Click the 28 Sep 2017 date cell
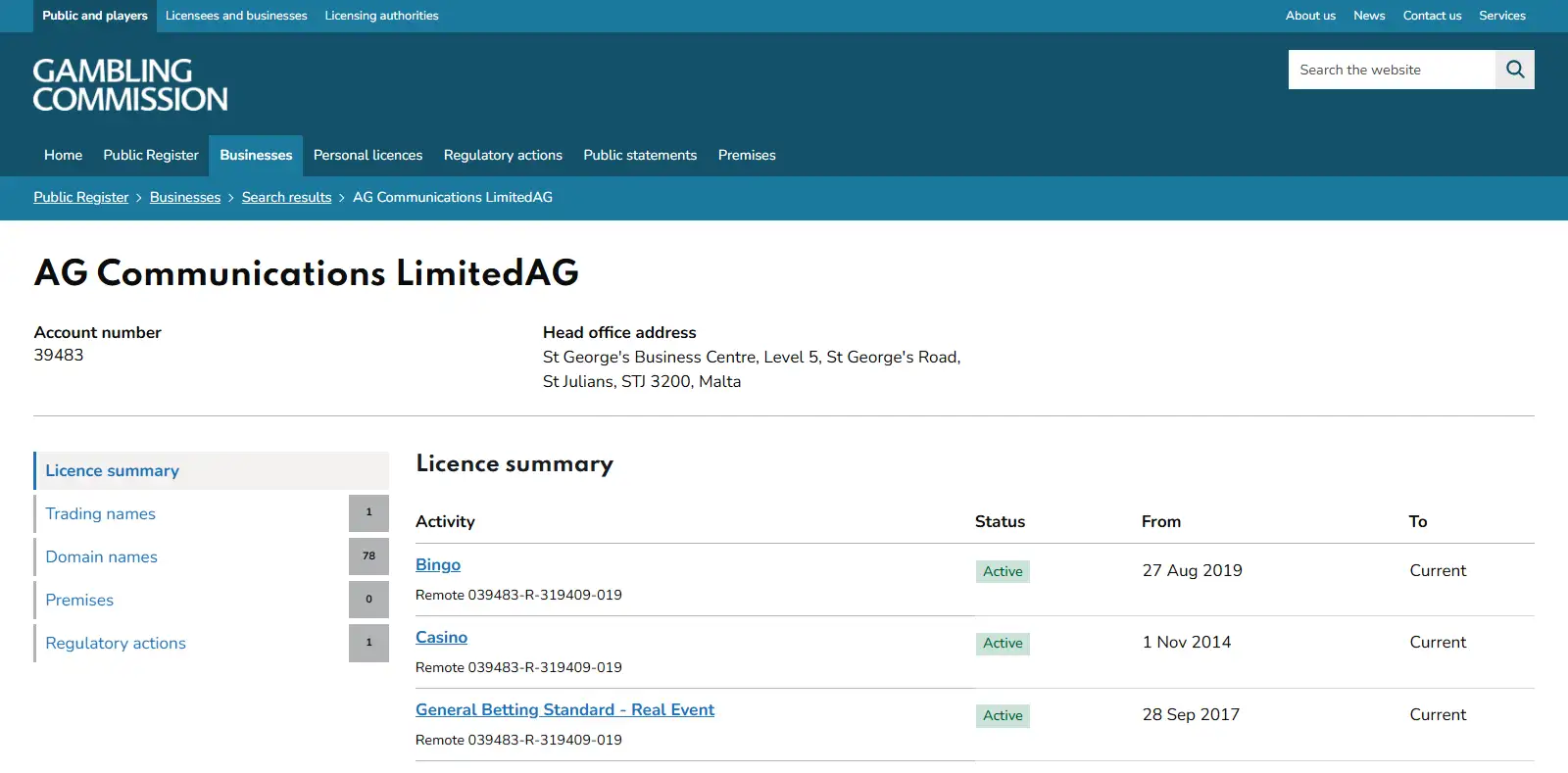 click(x=1191, y=714)
